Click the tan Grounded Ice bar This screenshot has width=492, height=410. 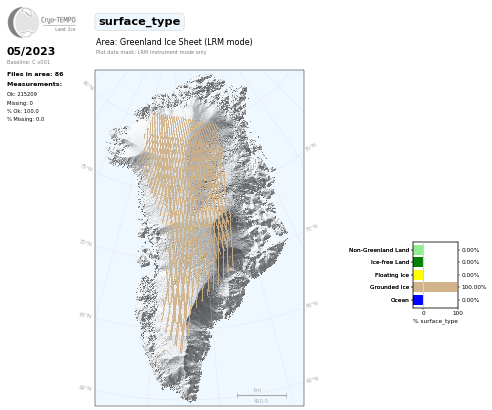pyautogui.click(x=436, y=287)
